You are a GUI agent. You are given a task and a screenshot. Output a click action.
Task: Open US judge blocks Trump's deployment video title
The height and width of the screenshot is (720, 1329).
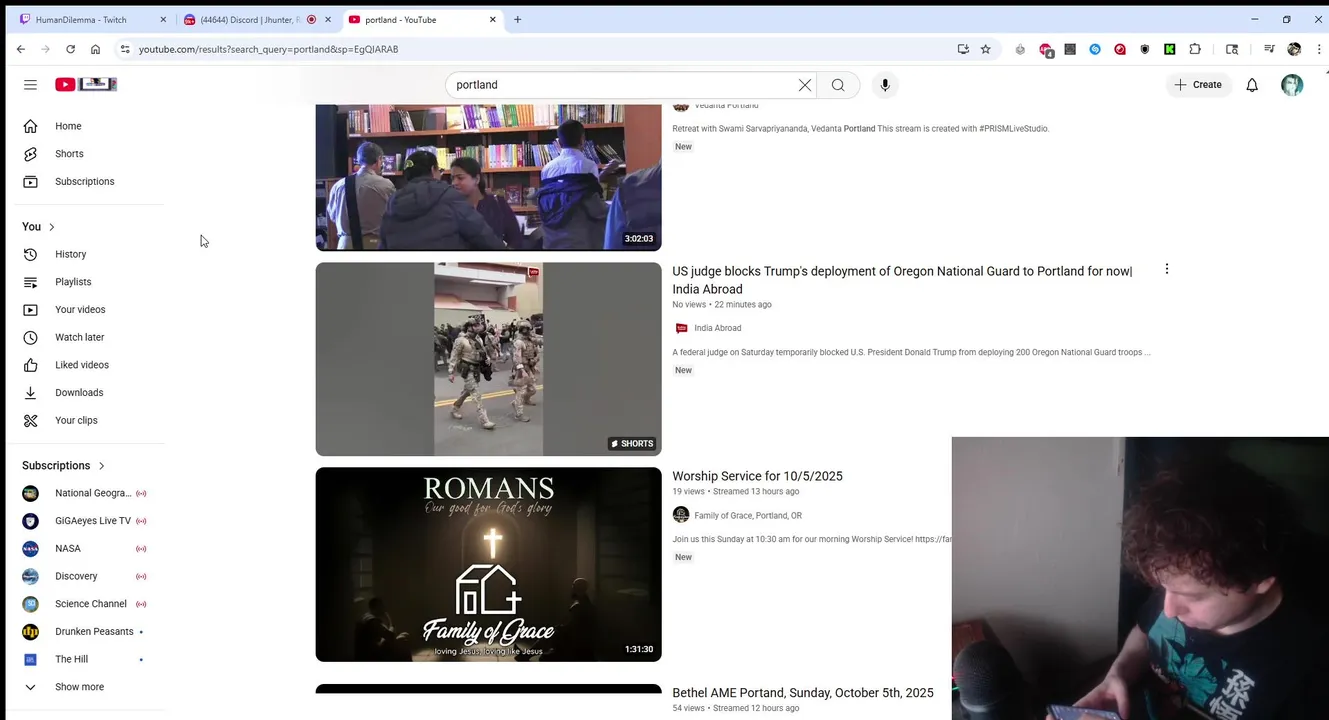pyautogui.click(x=902, y=280)
